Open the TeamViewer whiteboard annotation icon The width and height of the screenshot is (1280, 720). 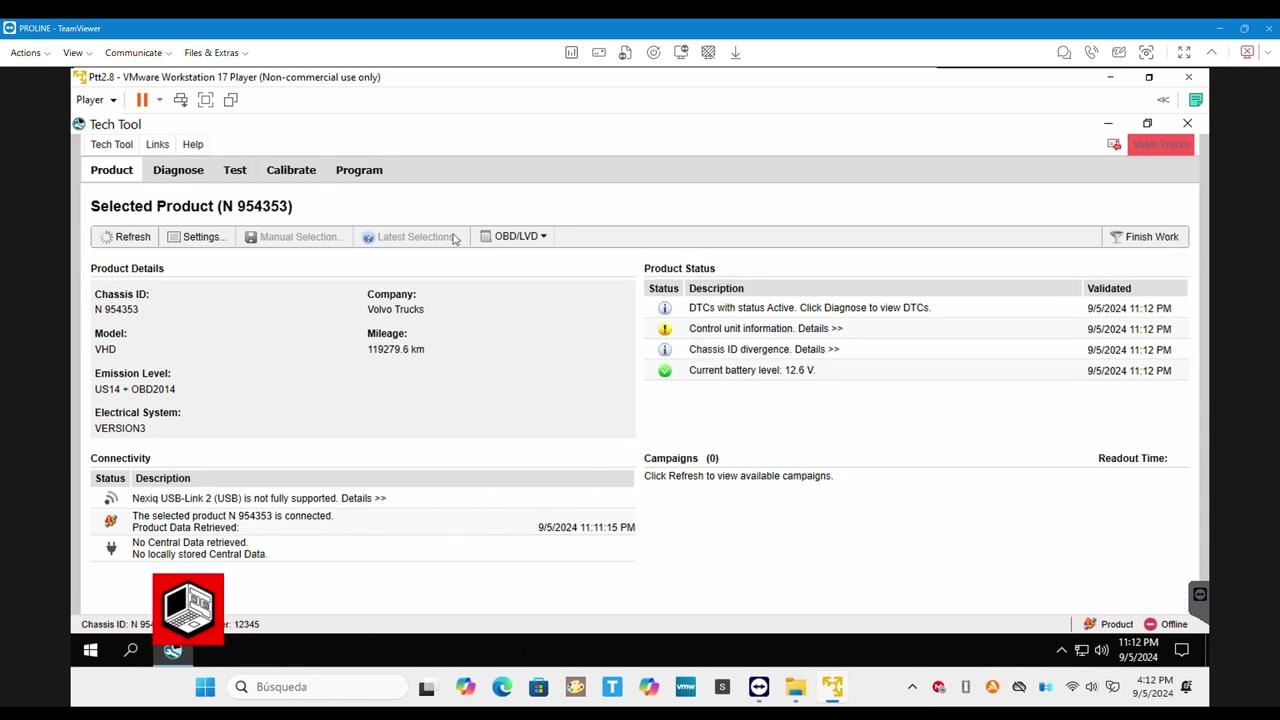pyautogui.click(x=1119, y=52)
